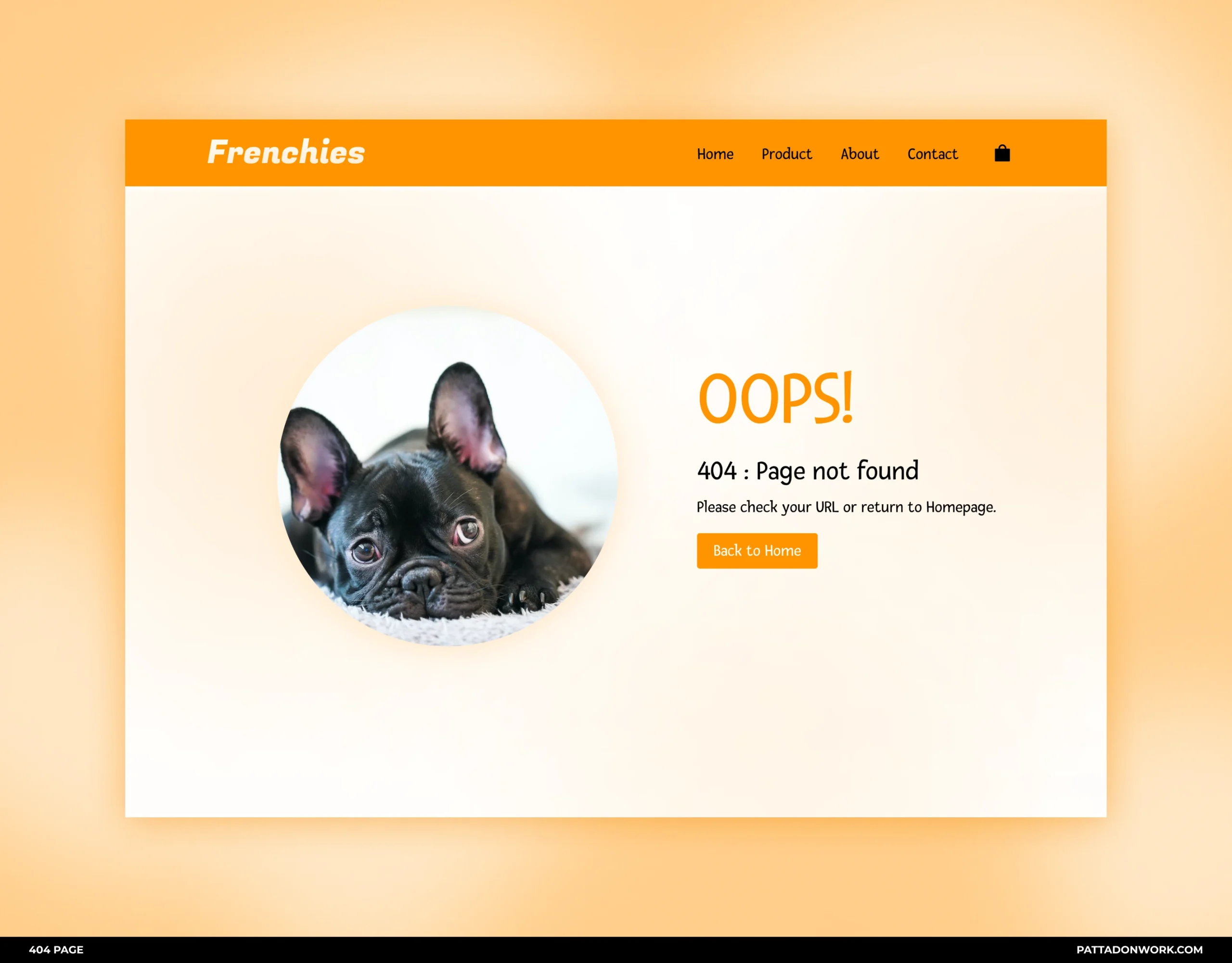
Task: Open the shopping bag cart icon
Action: (1002, 153)
